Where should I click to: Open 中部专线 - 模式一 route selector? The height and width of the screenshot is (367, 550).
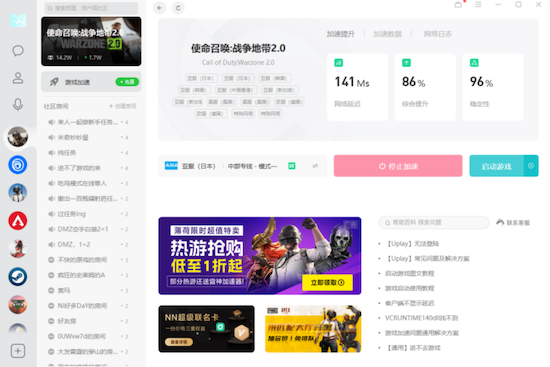coord(252,166)
